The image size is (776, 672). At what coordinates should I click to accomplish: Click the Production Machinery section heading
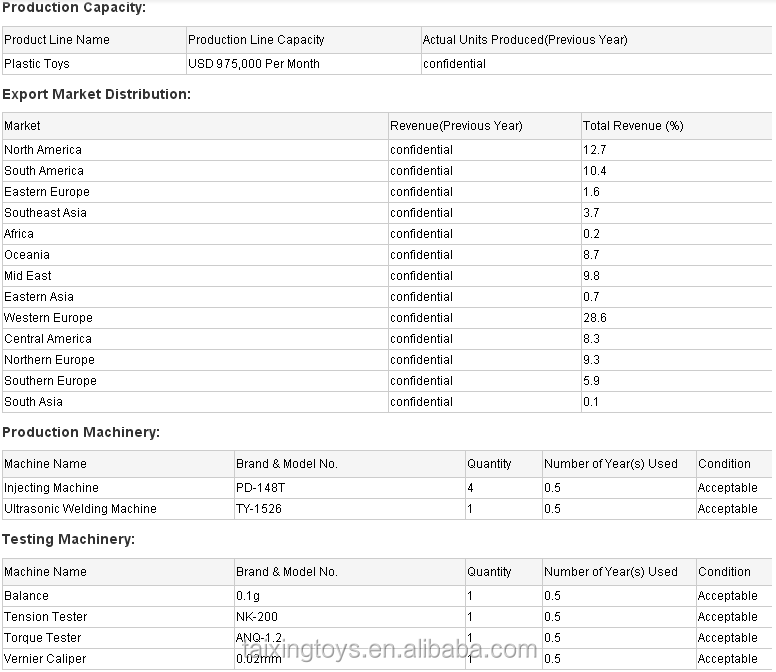click(81, 432)
